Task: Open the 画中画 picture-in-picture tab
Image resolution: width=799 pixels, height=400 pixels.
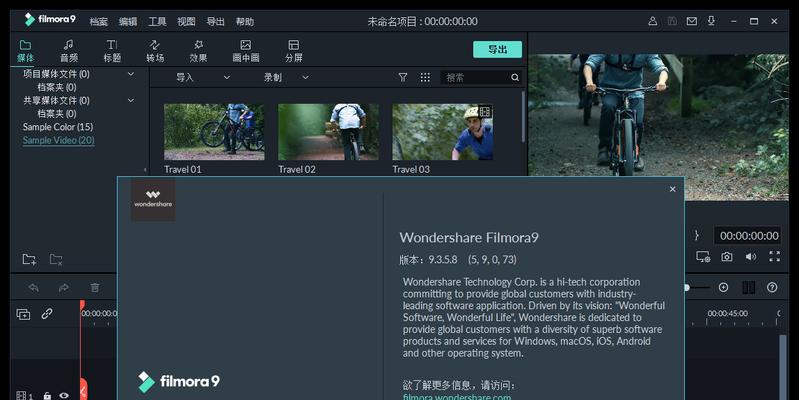Action: [246, 51]
